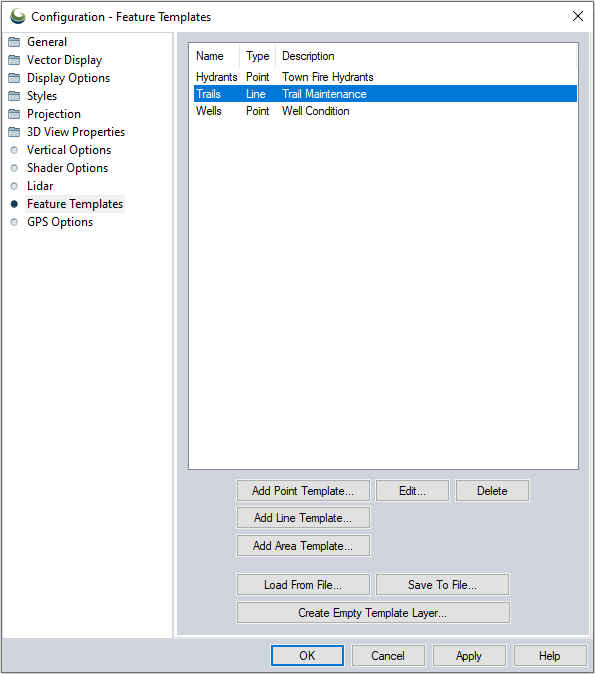The image size is (595, 674).
Task: Open the Vector Display settings page
Action: click(64, 60)
